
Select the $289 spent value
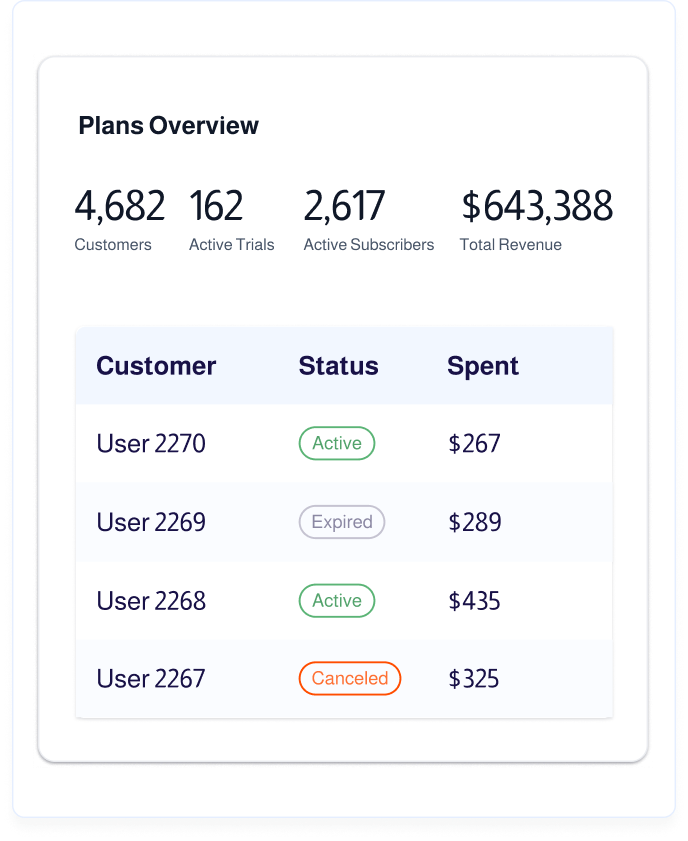coord(474,522)
